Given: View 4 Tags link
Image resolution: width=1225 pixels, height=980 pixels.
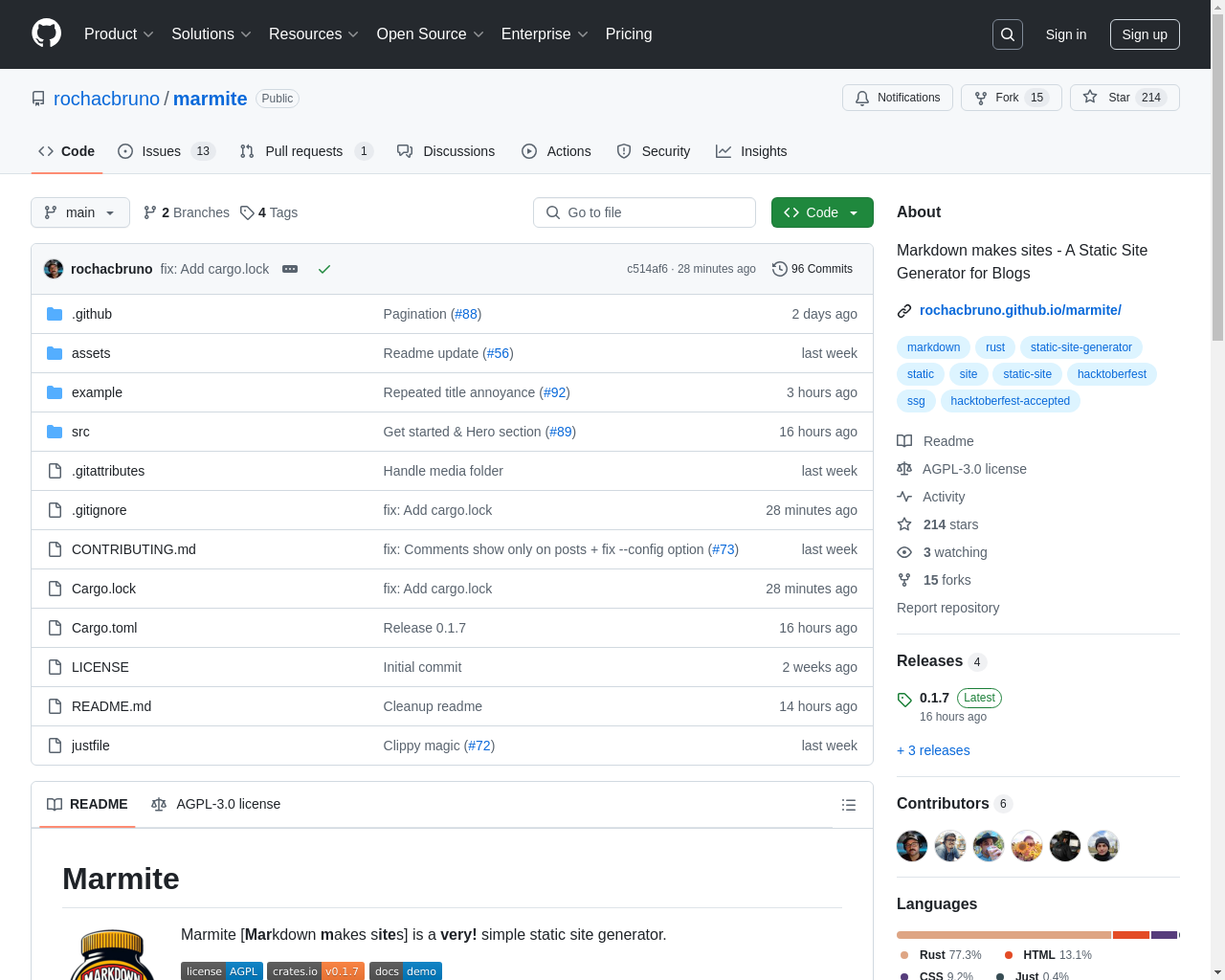Looking at the screenshot, I should pos(269,212).
